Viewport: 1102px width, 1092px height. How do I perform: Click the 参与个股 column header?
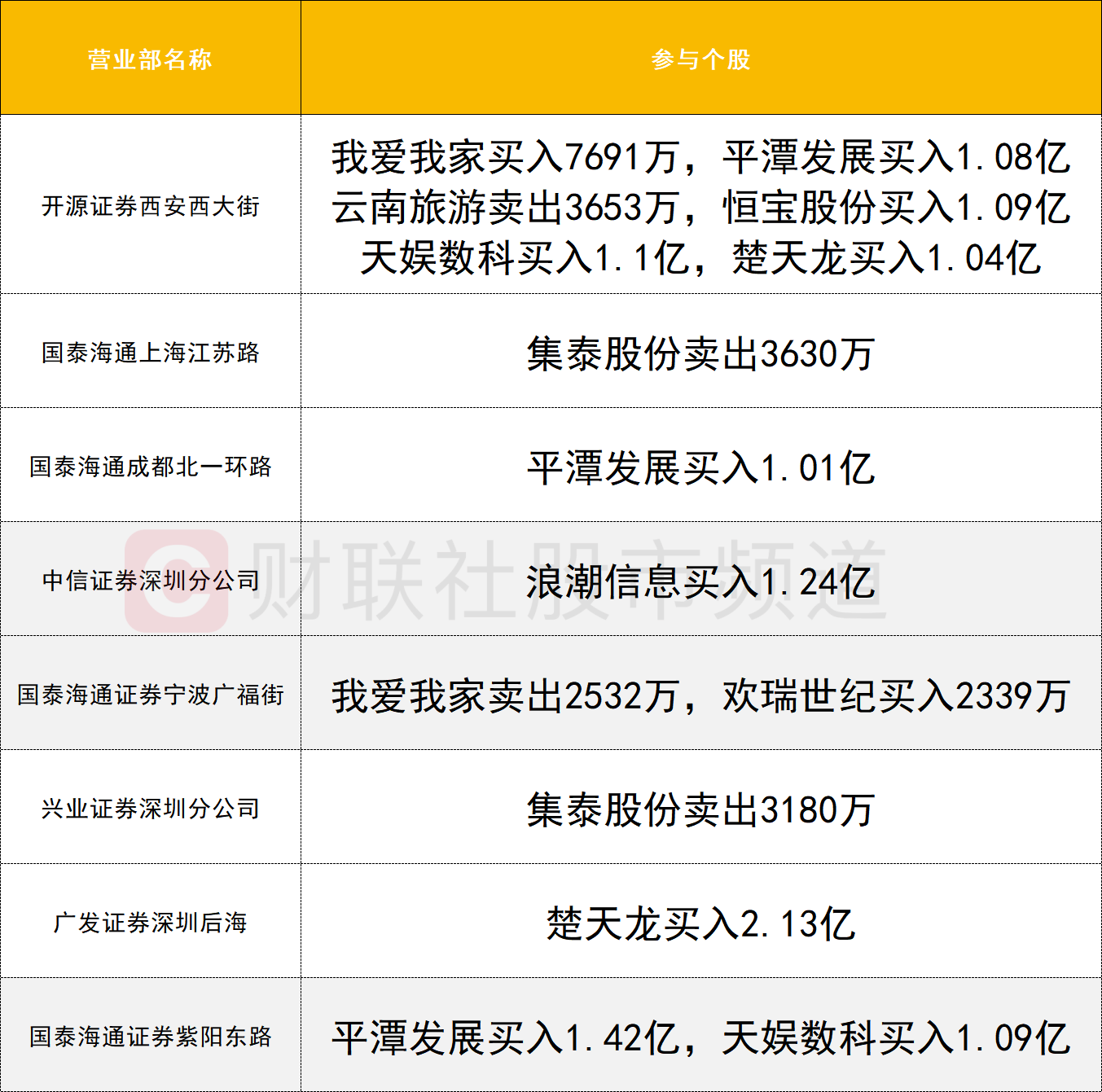pos(700,59)
